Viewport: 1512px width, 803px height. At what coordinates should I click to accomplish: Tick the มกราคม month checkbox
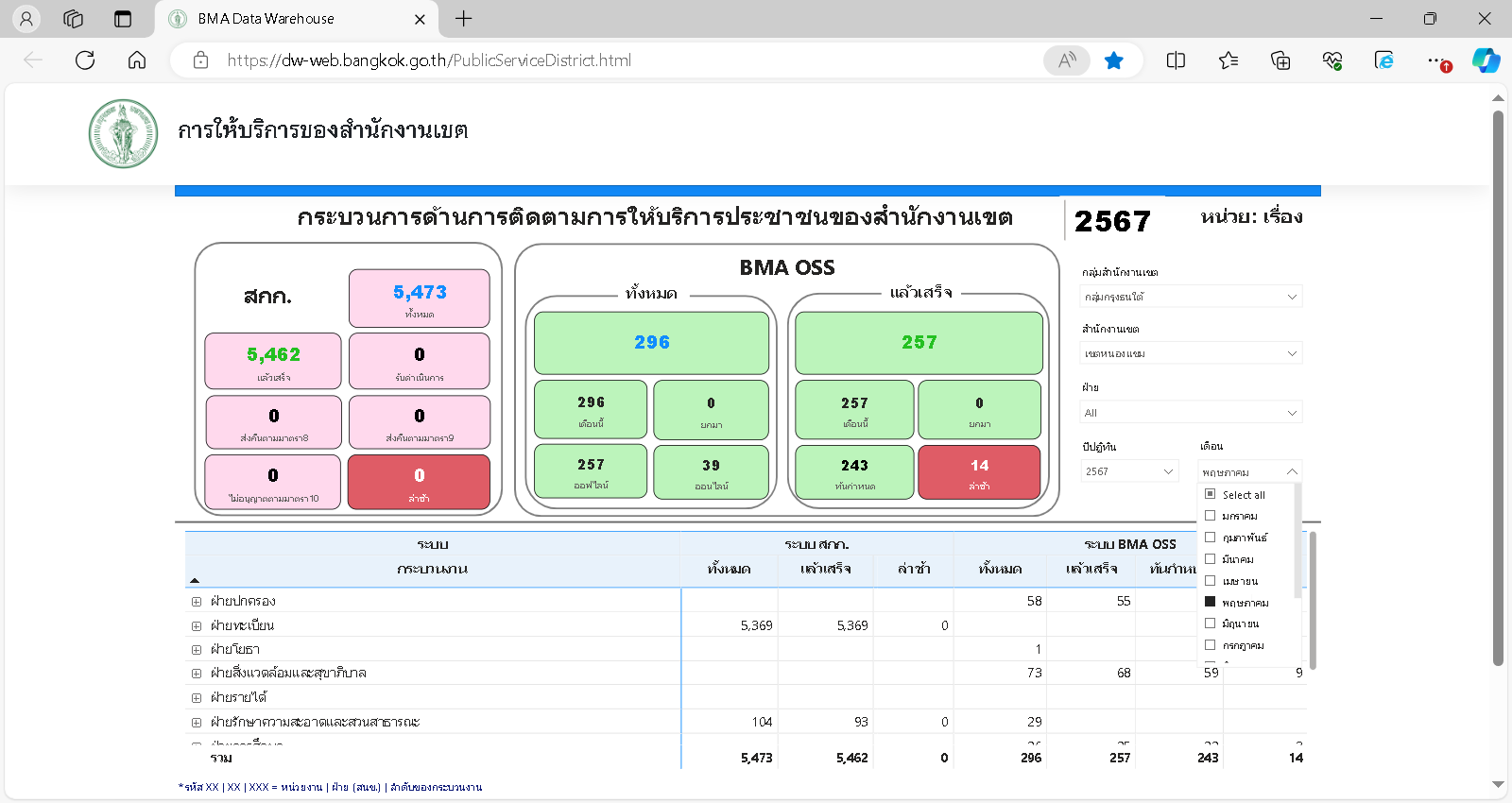[x=1210, y=516]
